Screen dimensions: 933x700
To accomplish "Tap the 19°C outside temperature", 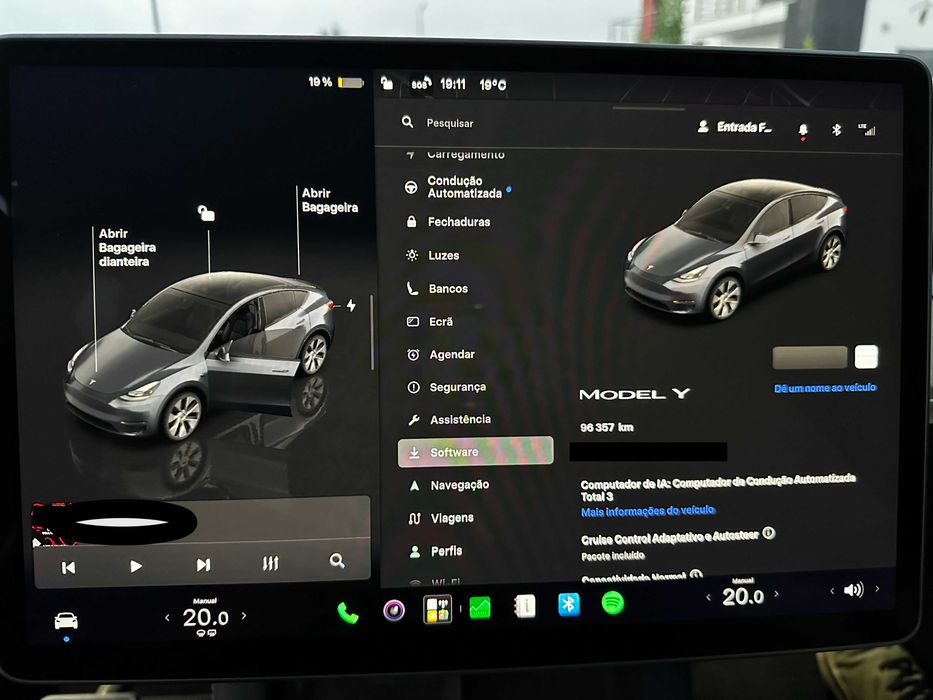I will (493, 85).
